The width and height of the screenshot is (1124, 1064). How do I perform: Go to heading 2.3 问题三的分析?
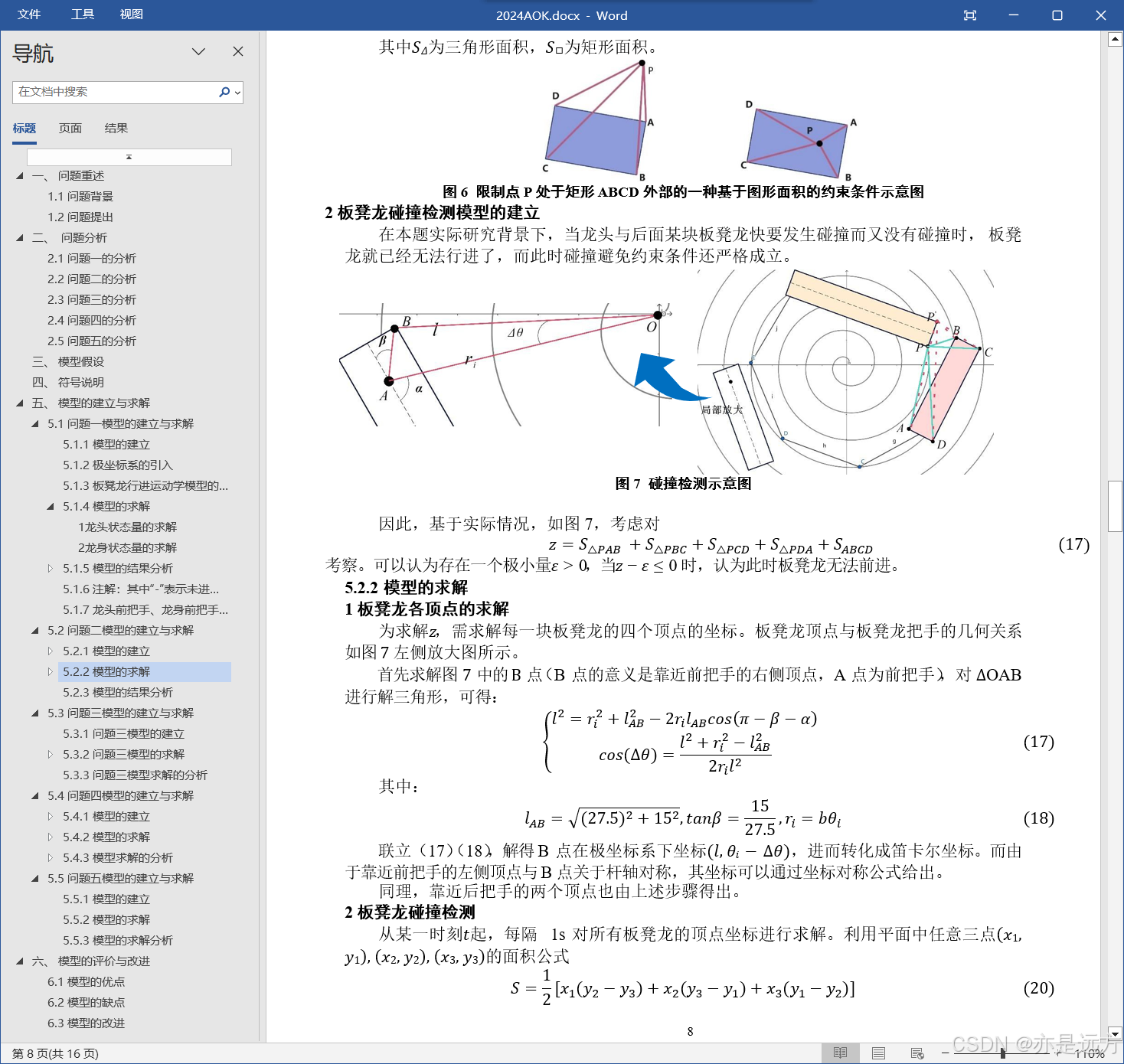(92, 300)
